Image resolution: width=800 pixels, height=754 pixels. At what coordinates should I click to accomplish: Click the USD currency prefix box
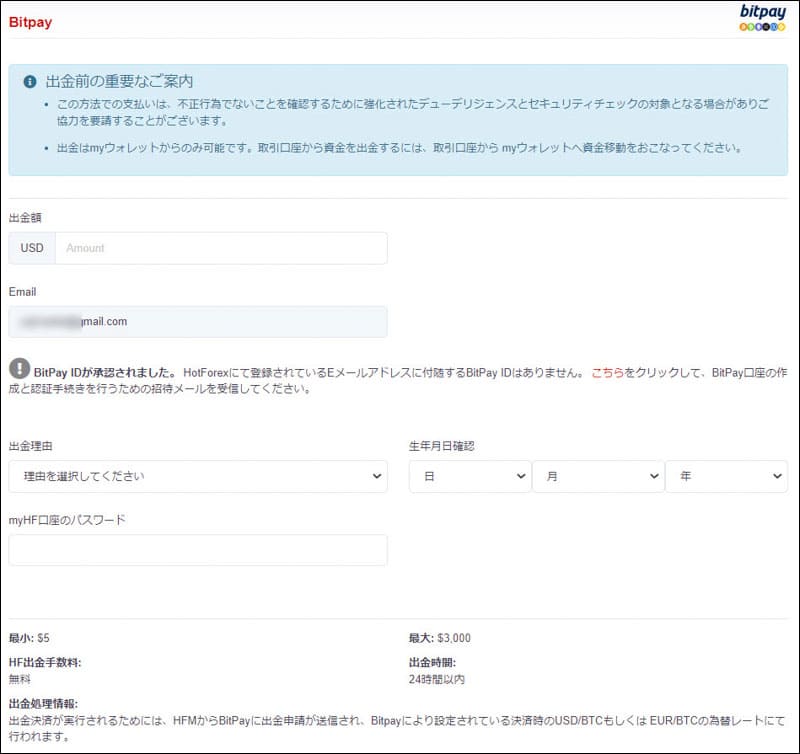(x=32, y=248)
